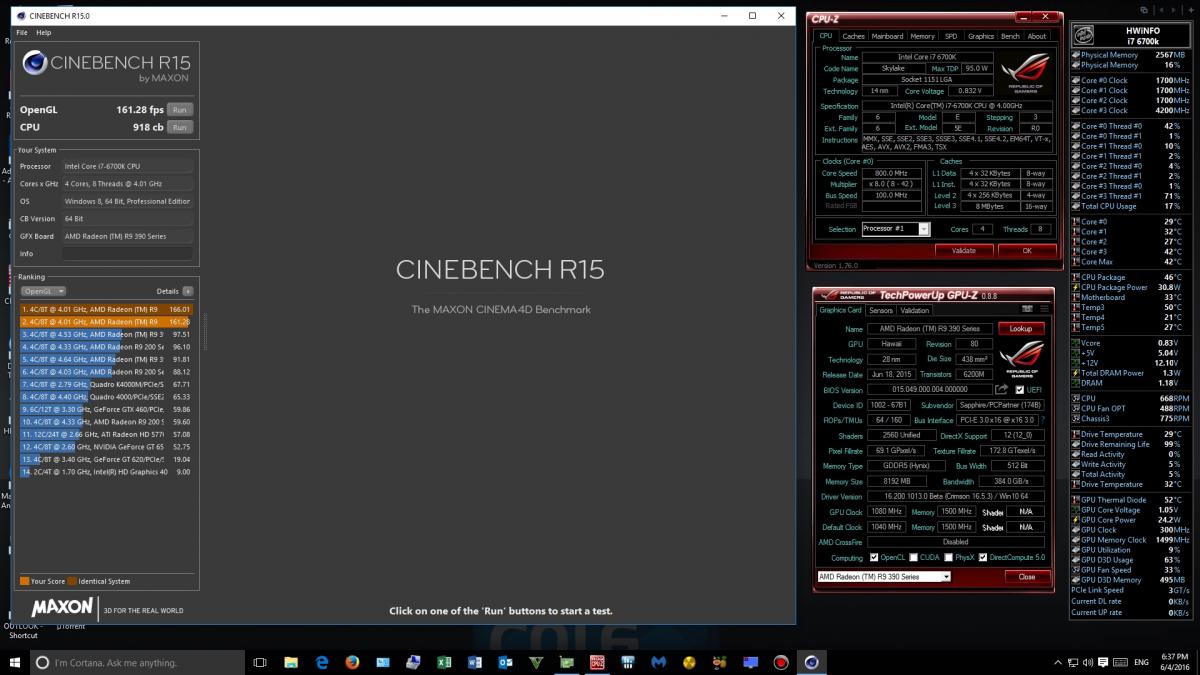1200x675 pixels.
Task: Toggle the UEFI checkbox in GPU-Z
Action: [1020, 390]
